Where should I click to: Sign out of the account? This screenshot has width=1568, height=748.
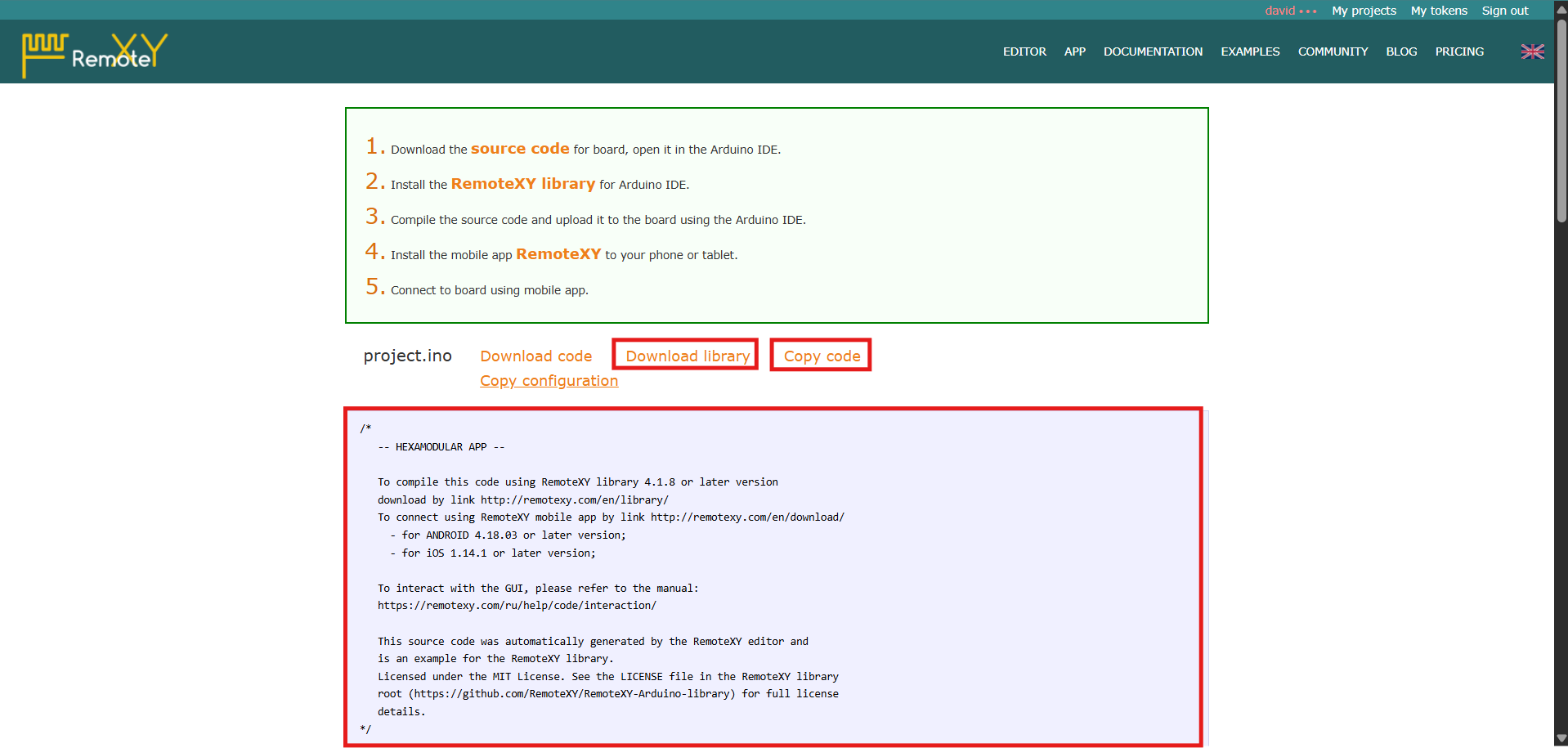(1505, 11)
